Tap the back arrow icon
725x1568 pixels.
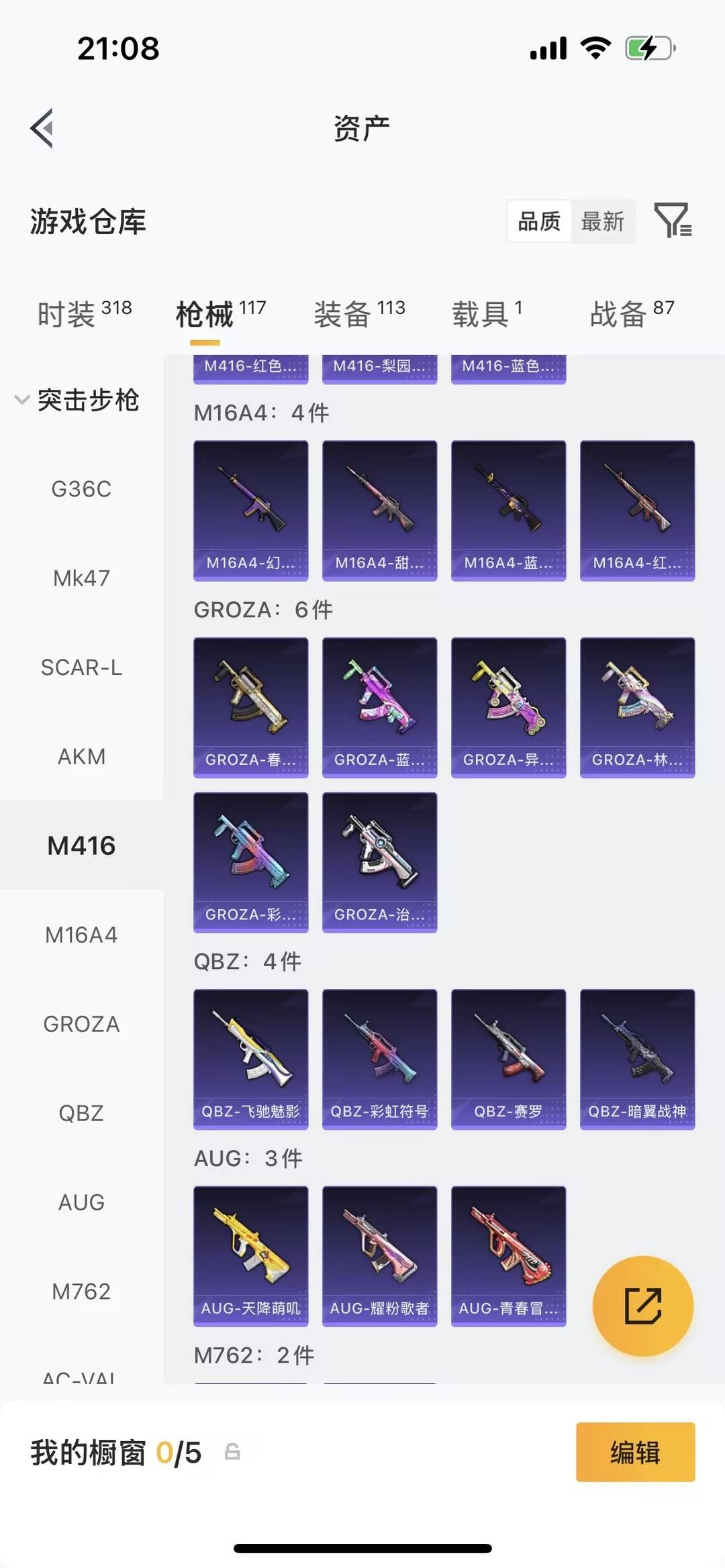(x=42, y=127)
